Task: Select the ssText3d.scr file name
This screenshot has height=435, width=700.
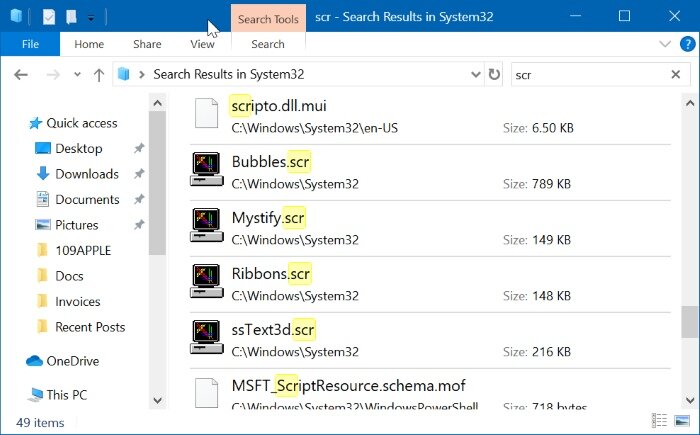Action: point(273,330)
